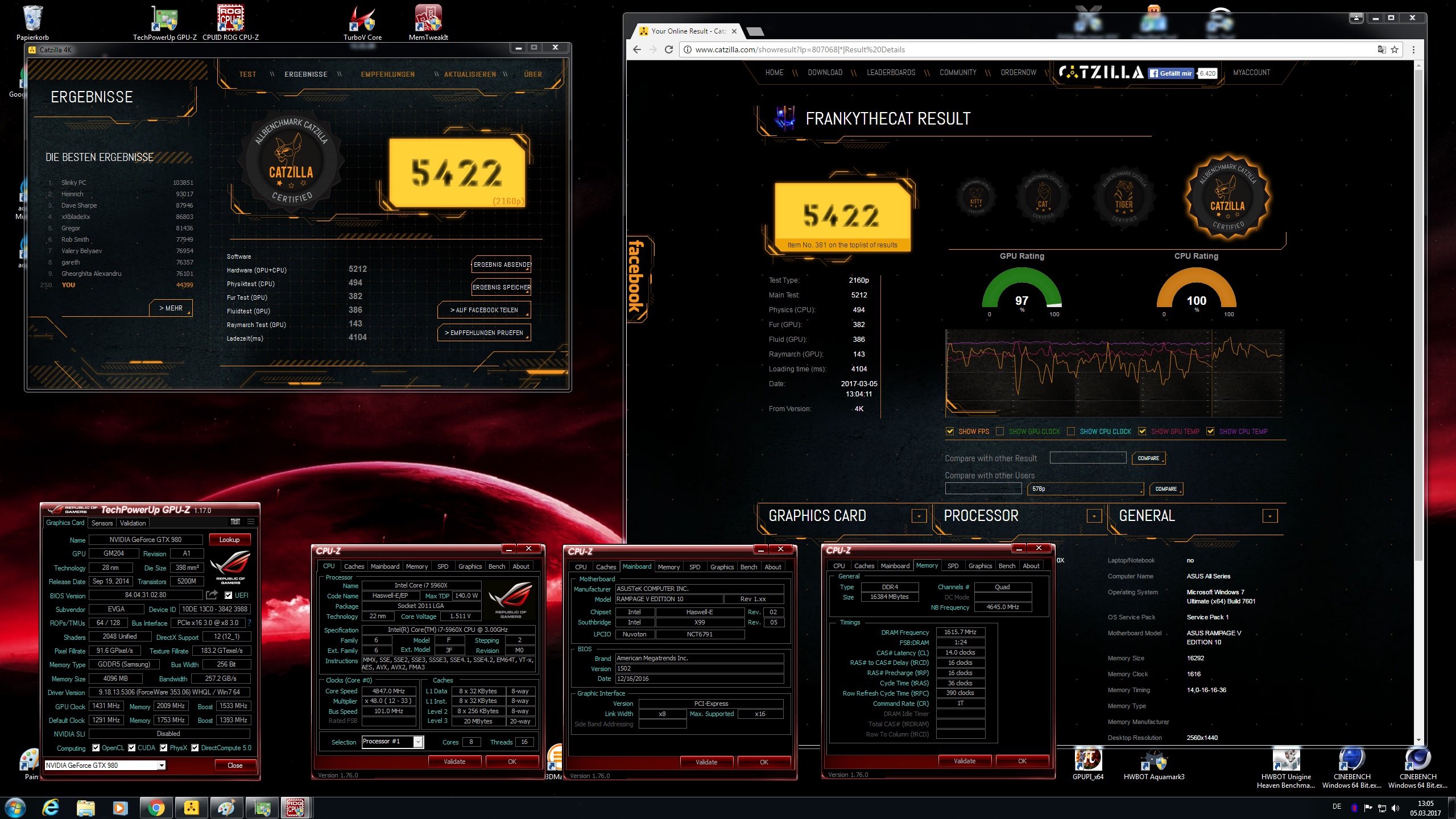Toggle the OpenCL checkbox in GPU-Z
The image size is (1456, 819).
point(96,748)
